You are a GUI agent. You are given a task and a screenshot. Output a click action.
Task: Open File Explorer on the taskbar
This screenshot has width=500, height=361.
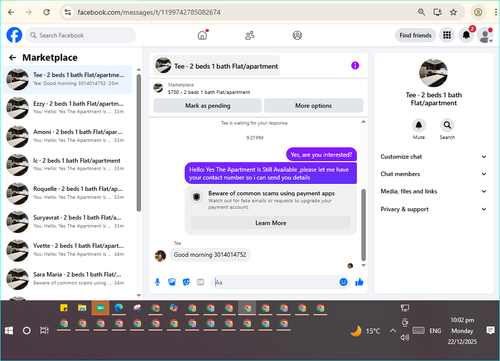pos(82,308)
